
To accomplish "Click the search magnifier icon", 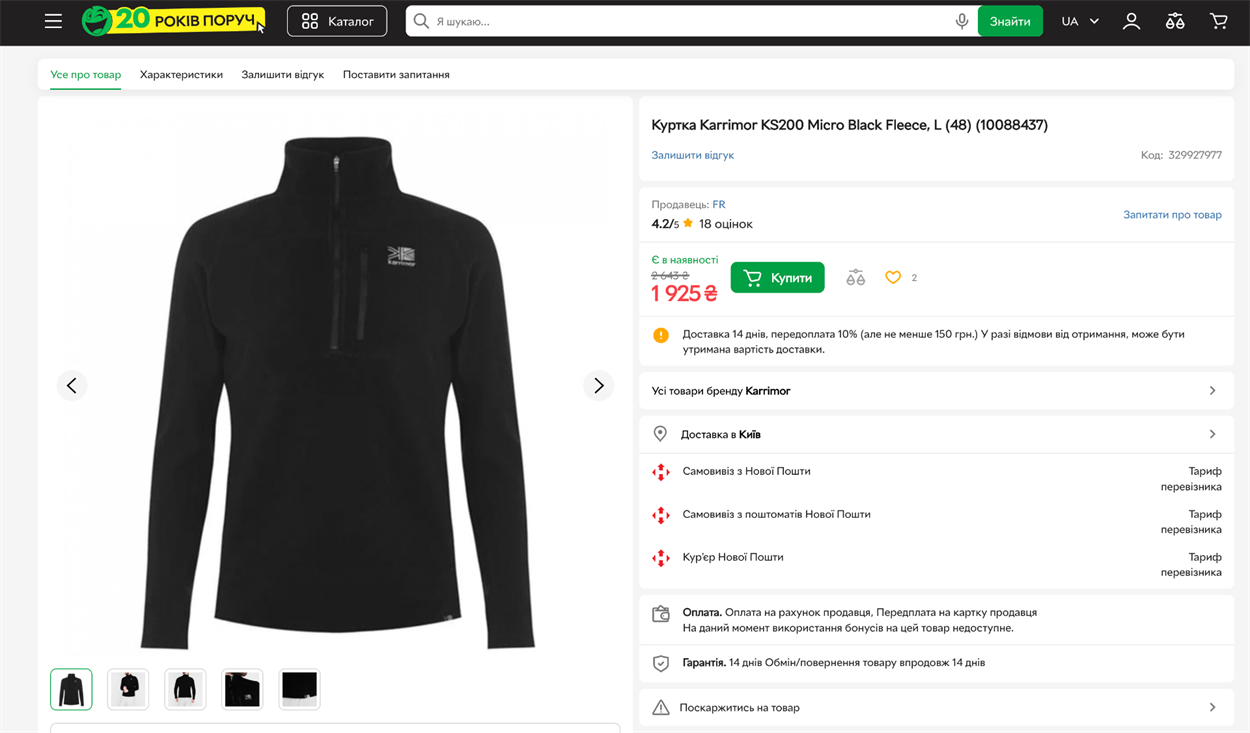I will 421,21.
